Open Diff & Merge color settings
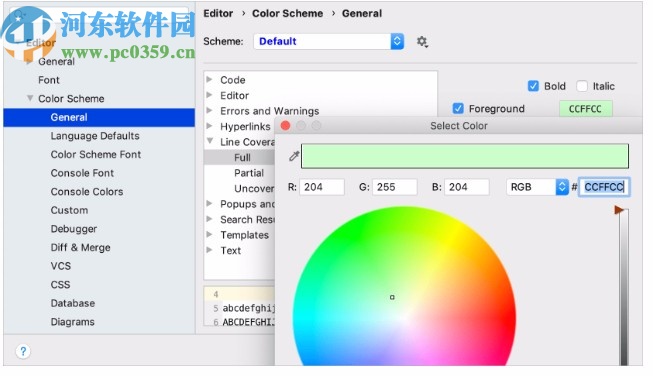 [x=80, y=247]
